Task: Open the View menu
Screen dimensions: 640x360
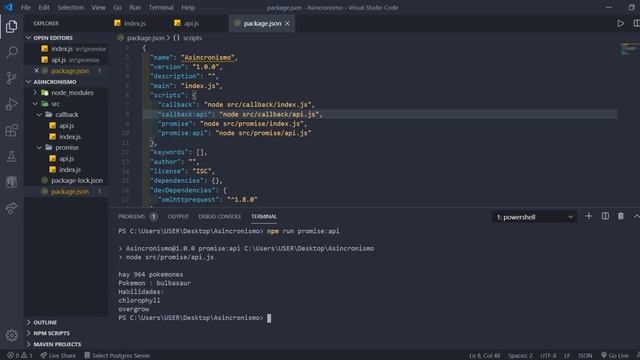Action: [98, 7]
